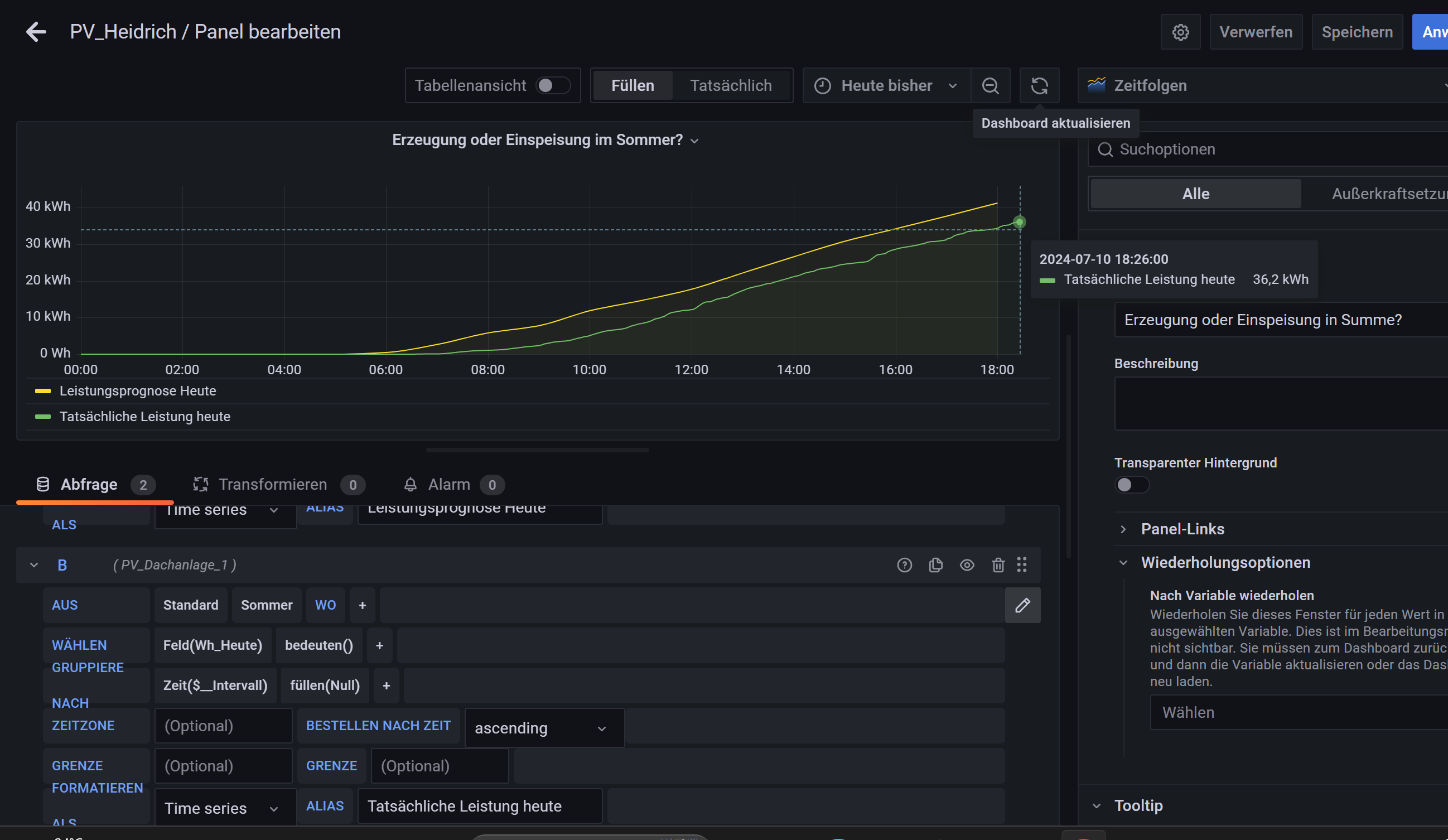The image size is (1448, 840).
Task: Expand the Panel-Links section
Action: [x=1182, y=529]
